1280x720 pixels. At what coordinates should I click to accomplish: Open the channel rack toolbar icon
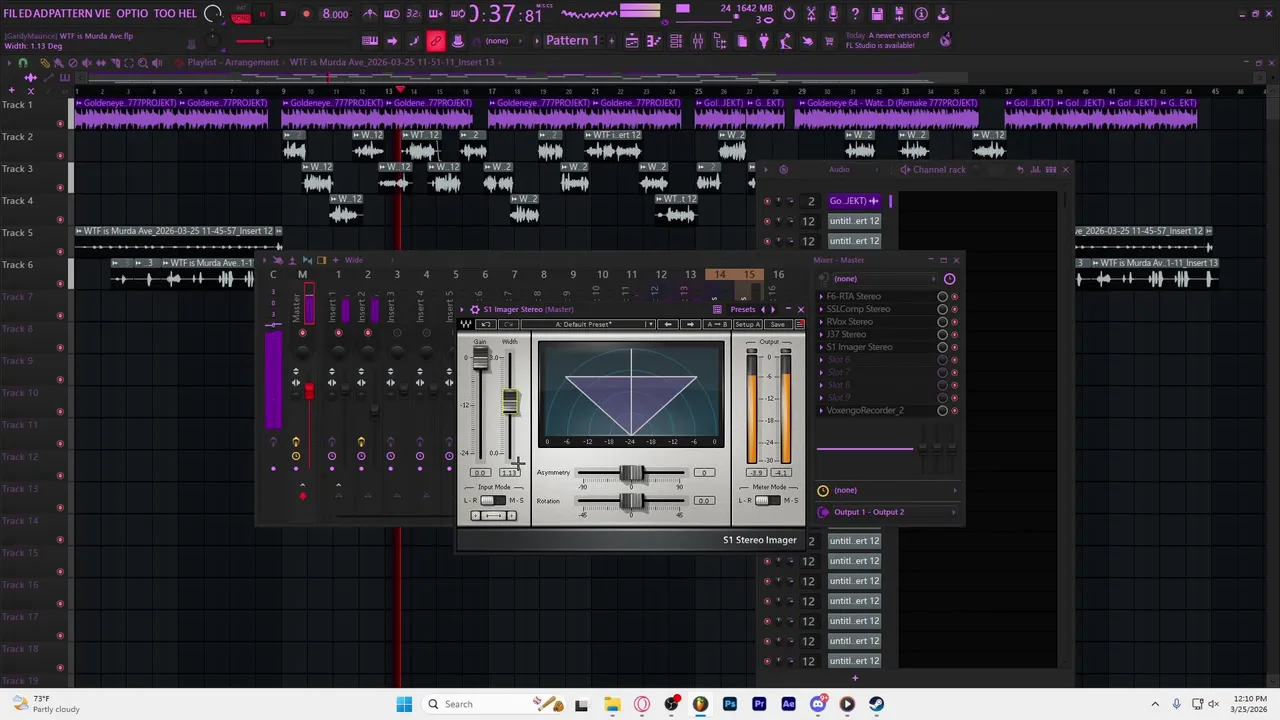(x=676, y=41)
